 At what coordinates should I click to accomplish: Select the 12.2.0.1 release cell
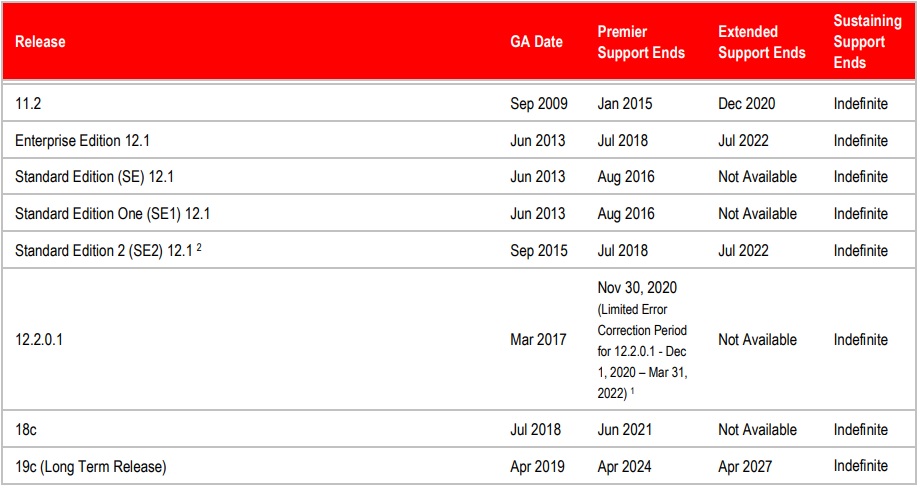[39, 340]
